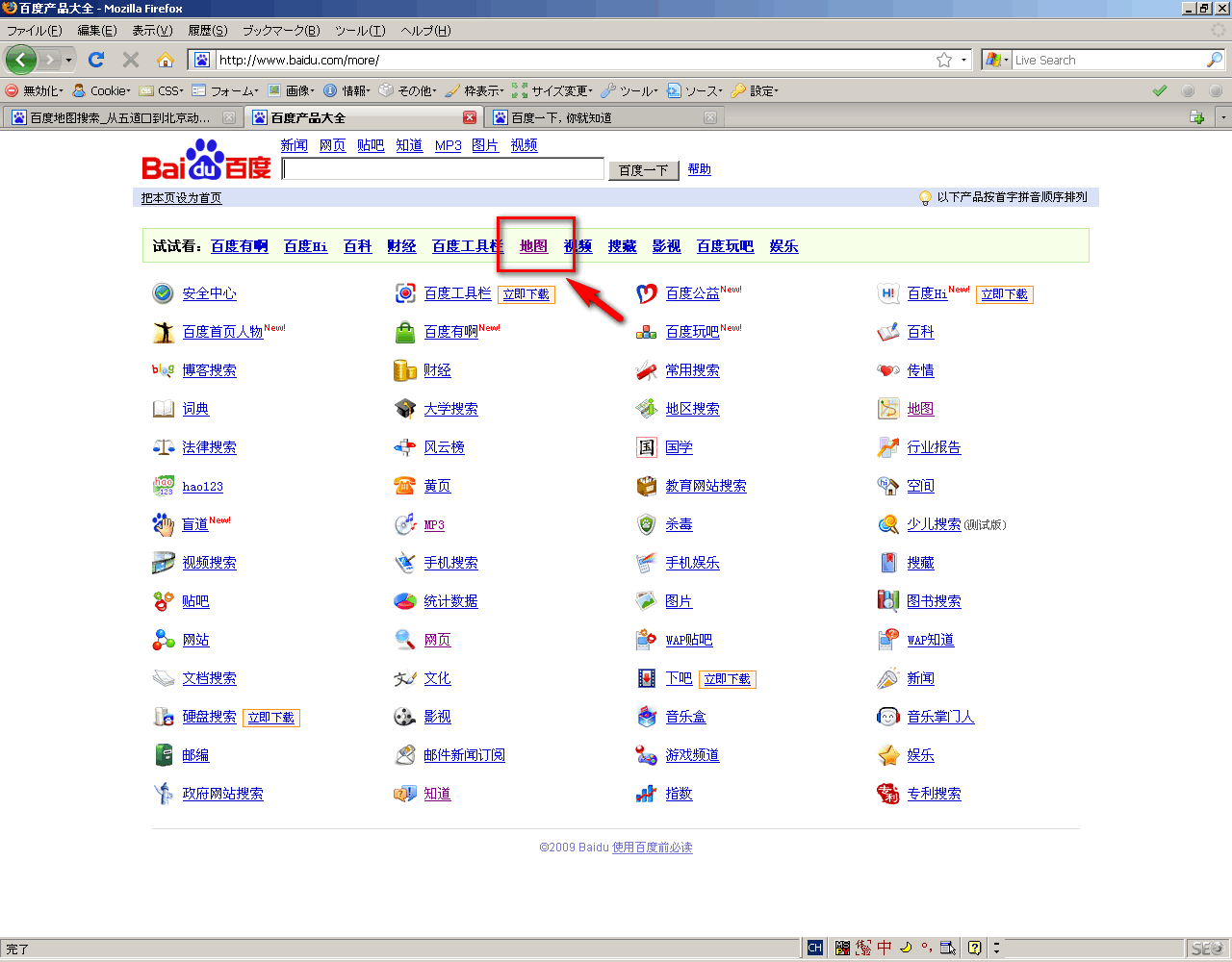Open the 編集 menu
The width and height of the screenshot is (1232, 962).
97,31
